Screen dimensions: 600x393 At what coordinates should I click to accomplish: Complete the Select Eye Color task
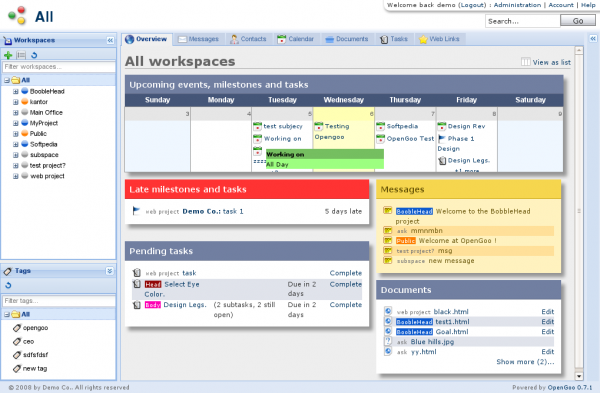tap(346, 284)
